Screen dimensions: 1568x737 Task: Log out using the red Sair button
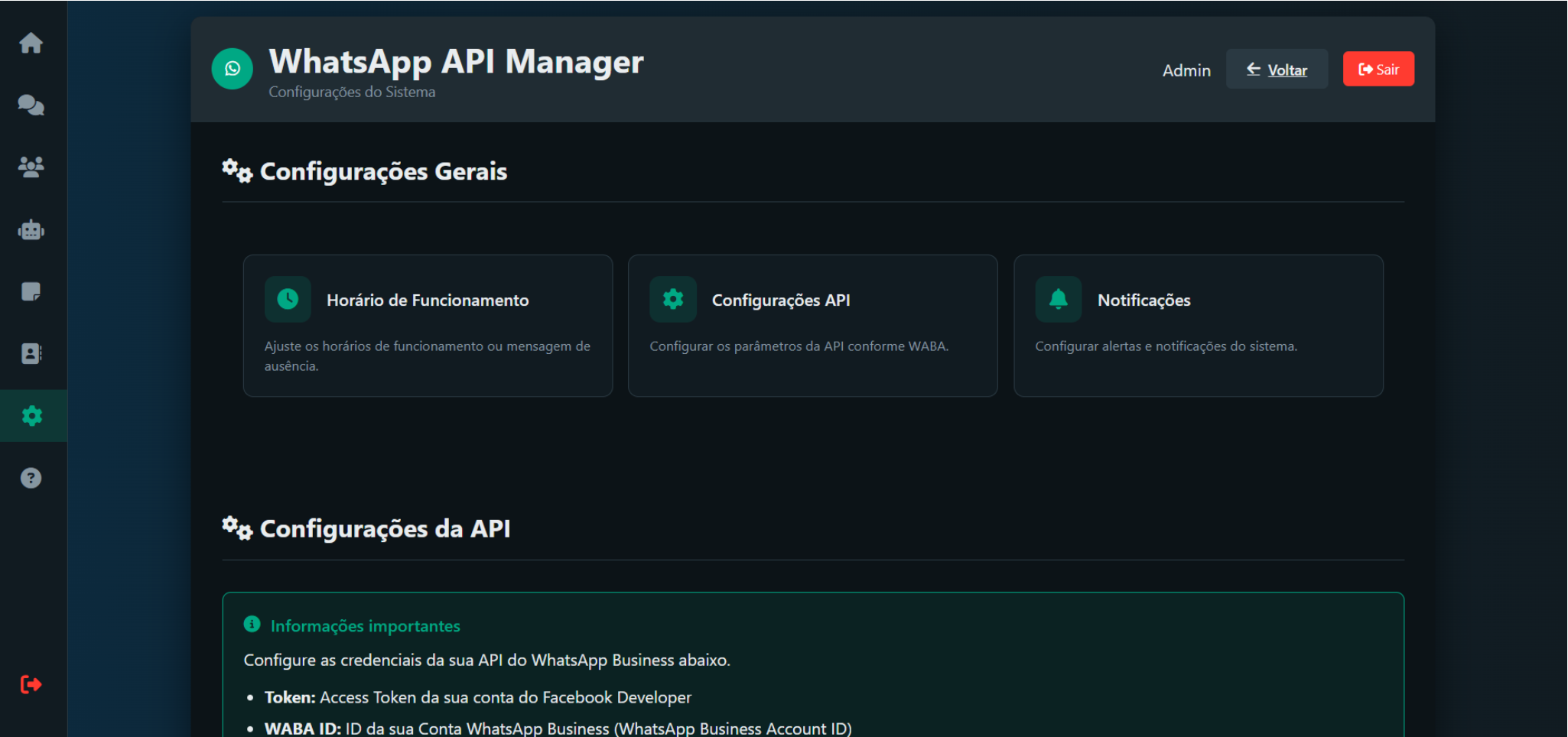(x=1378, y=69)
